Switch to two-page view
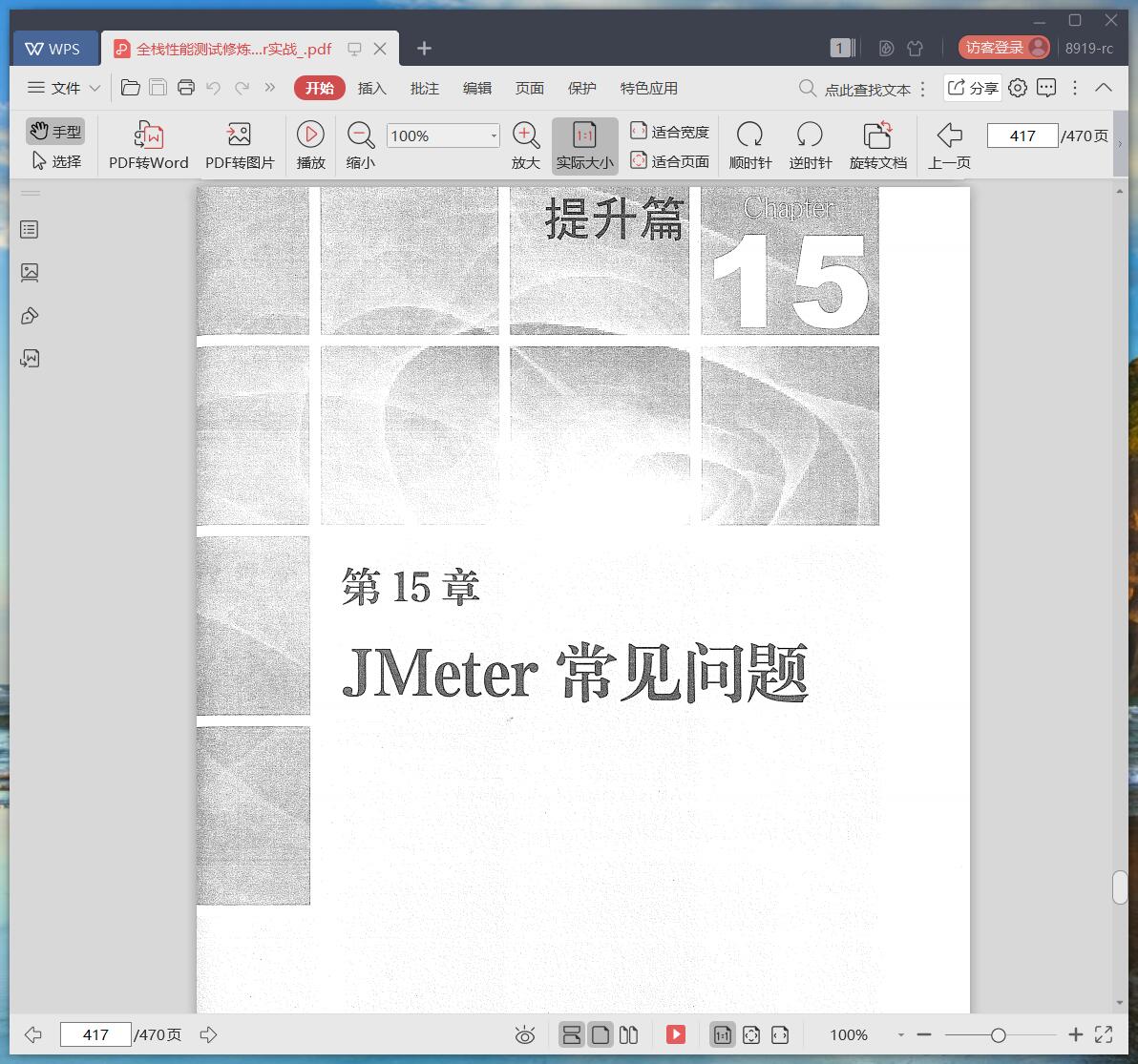Screen dimensions: 1138x1064 [628, 1034]
